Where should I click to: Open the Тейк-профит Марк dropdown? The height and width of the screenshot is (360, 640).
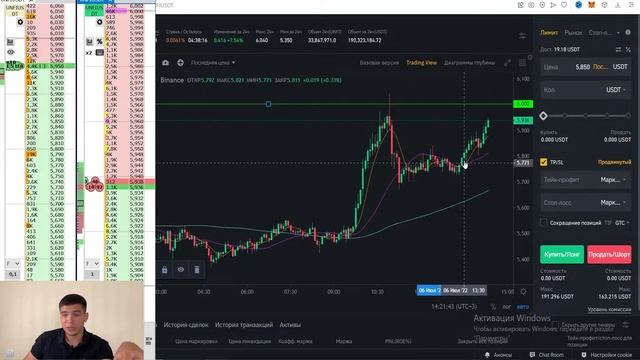(613, 180)
